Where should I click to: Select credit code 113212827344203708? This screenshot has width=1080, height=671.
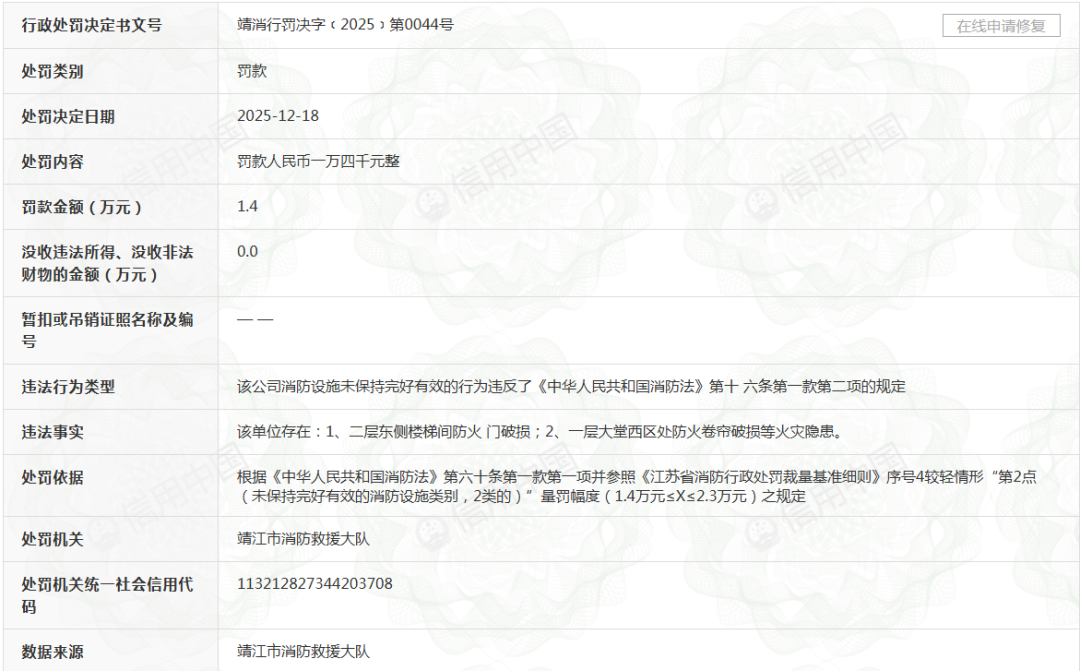(x=315, y=584)
